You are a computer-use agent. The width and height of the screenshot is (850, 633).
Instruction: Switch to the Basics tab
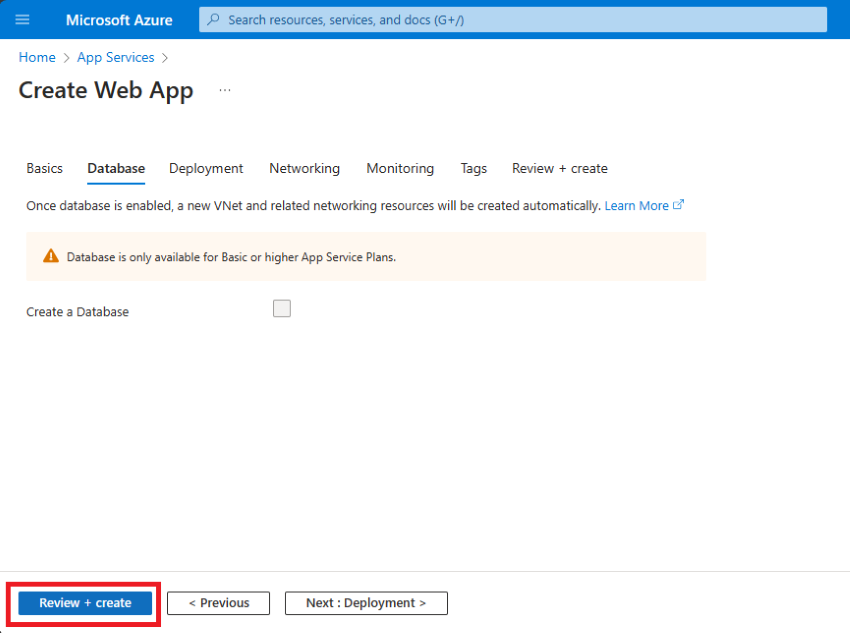click(x=44, y=168)
